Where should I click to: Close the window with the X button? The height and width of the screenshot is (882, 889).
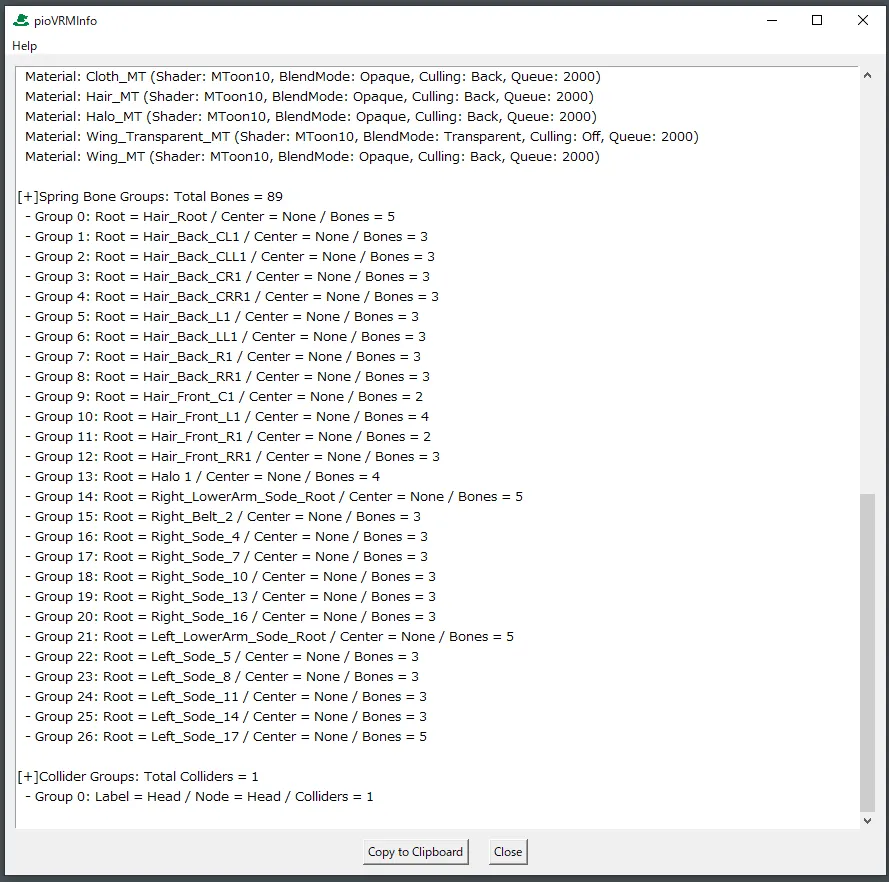863,20
